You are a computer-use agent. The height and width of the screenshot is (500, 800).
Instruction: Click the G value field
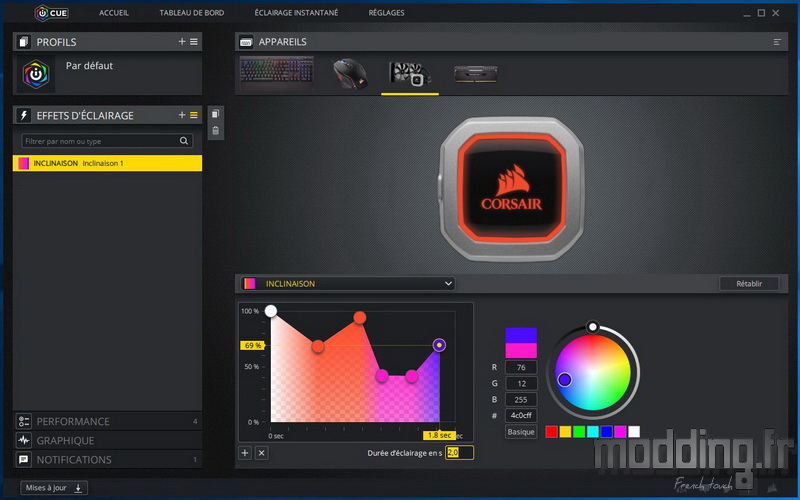(521, 384)
